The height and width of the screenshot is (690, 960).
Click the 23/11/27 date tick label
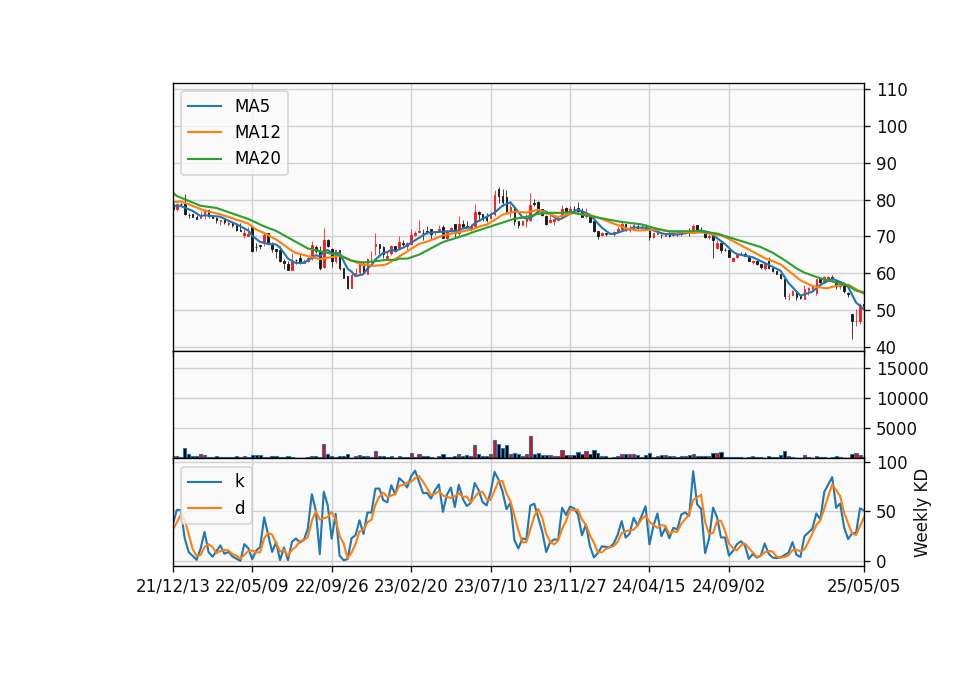point(569,586)
